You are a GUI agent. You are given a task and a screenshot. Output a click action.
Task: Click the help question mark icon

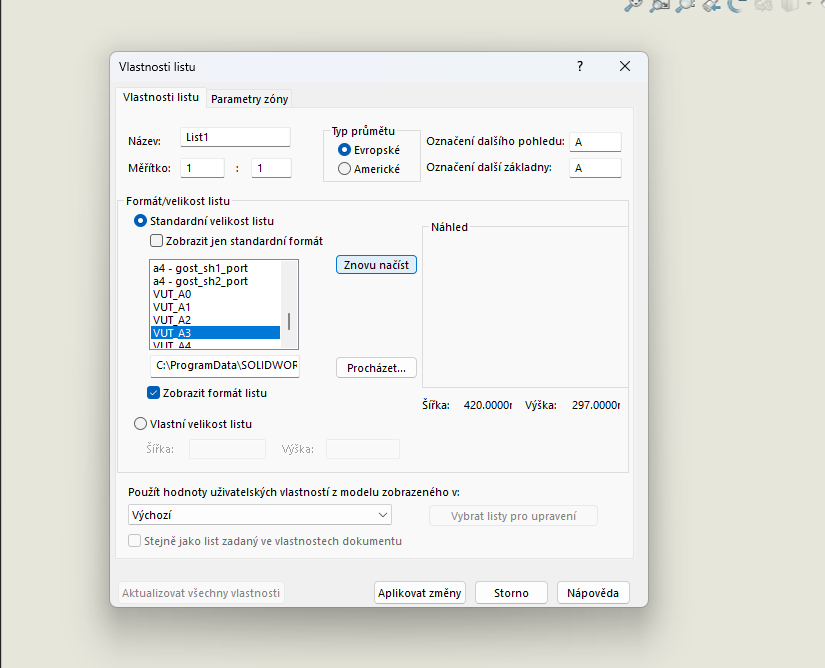click(x=579, y=66)
